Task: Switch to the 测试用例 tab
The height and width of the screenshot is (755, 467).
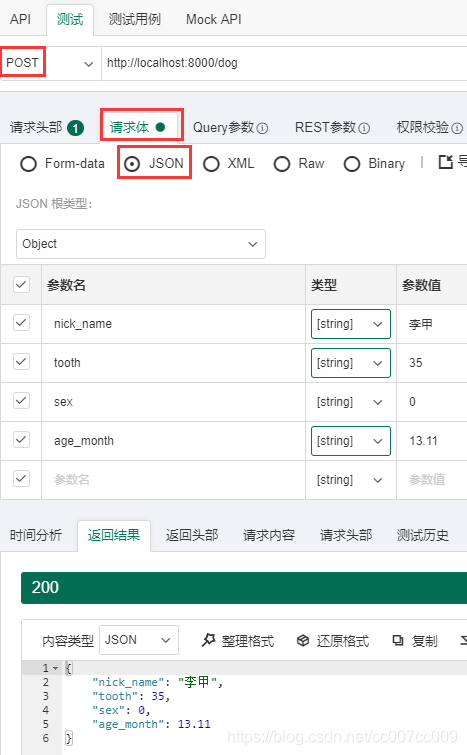Action: (x=134, y=19)
